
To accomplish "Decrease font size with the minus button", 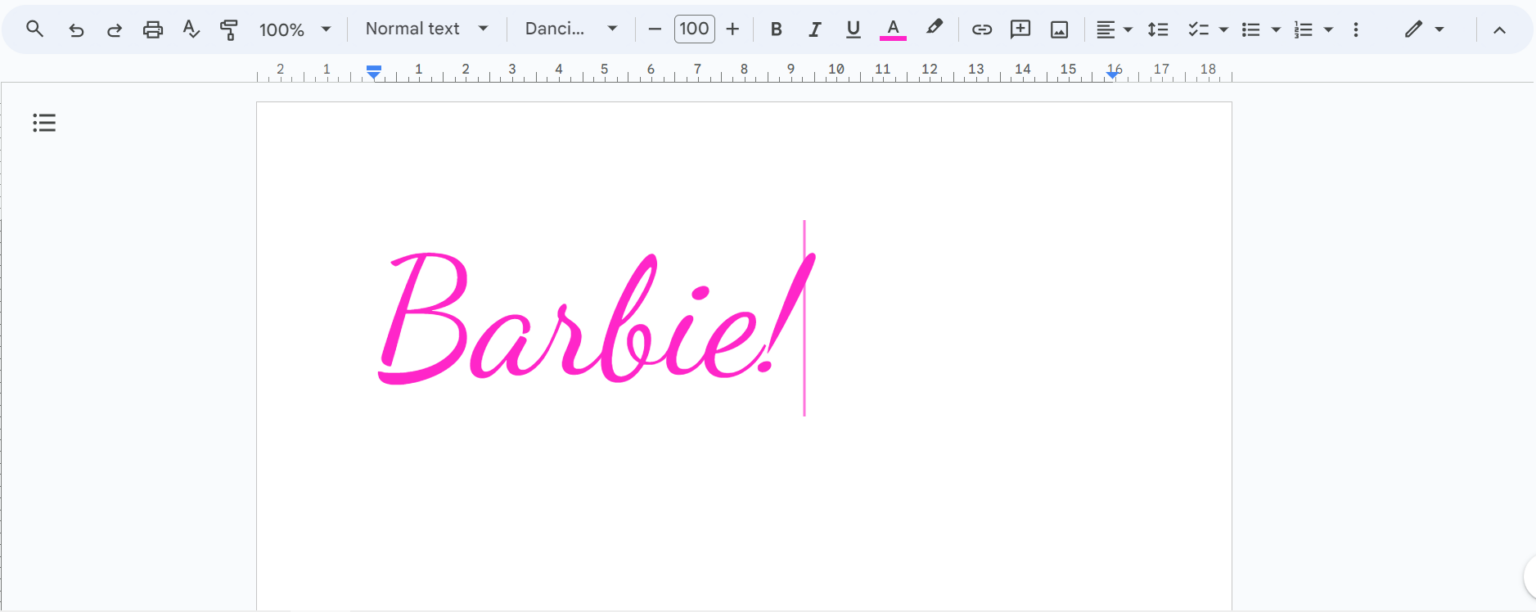I will (x=655, y=29).
